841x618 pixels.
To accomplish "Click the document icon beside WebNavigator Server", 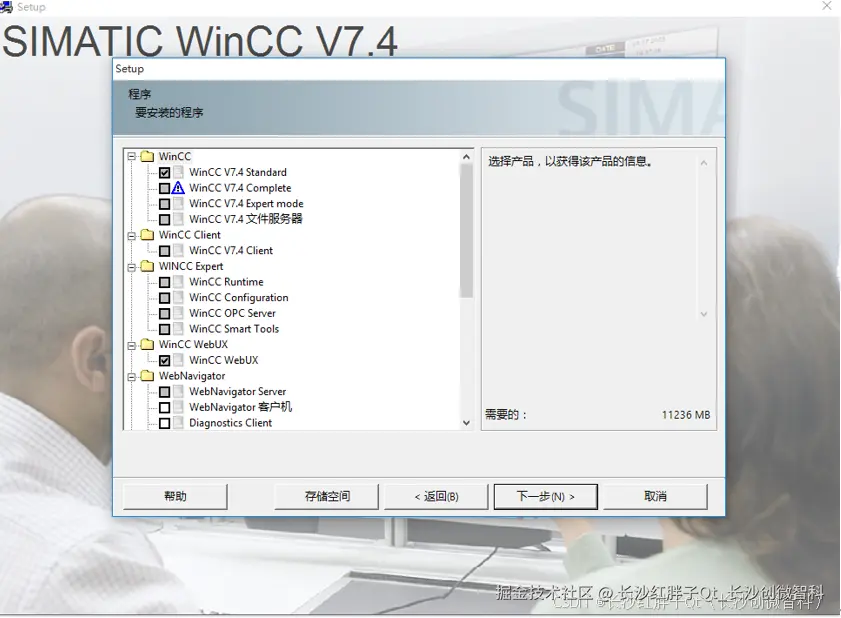I will click(178, 392).
